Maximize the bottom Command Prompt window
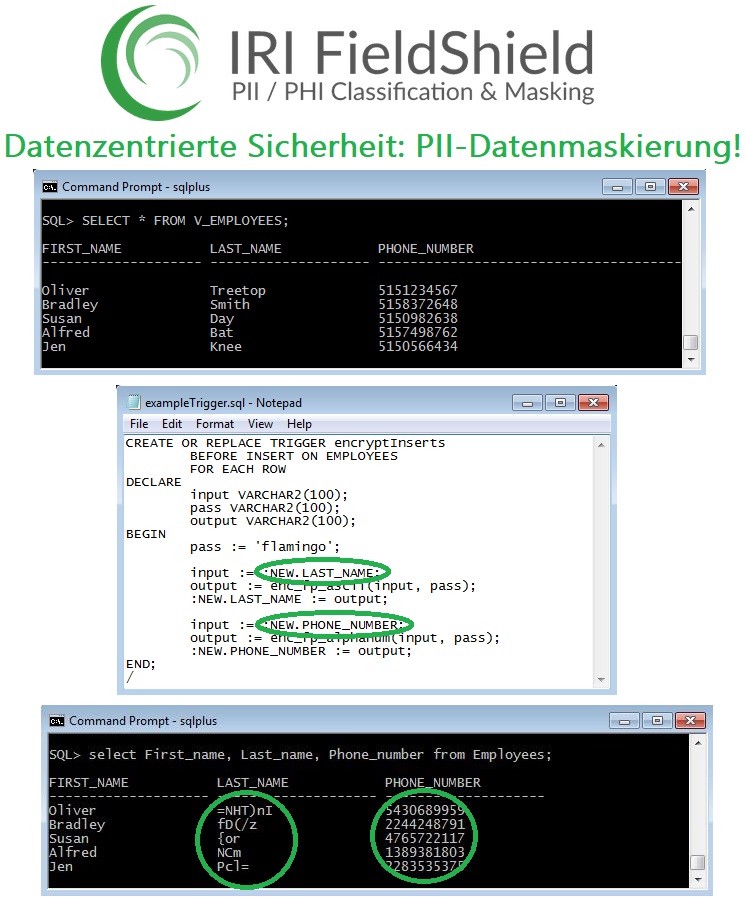 pos(657,720)
